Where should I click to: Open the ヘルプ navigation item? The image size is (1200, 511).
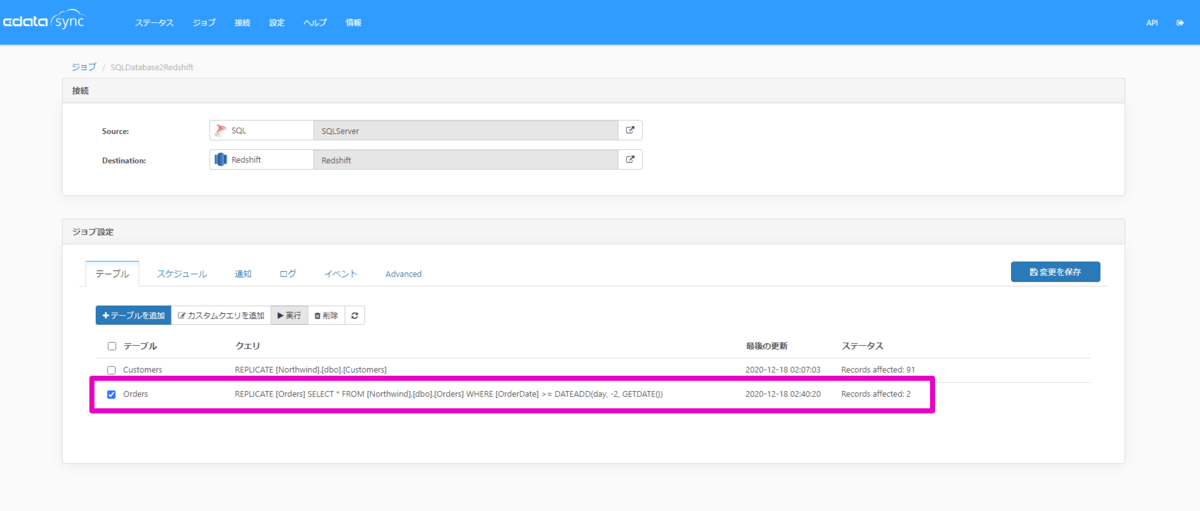point(315,22)
